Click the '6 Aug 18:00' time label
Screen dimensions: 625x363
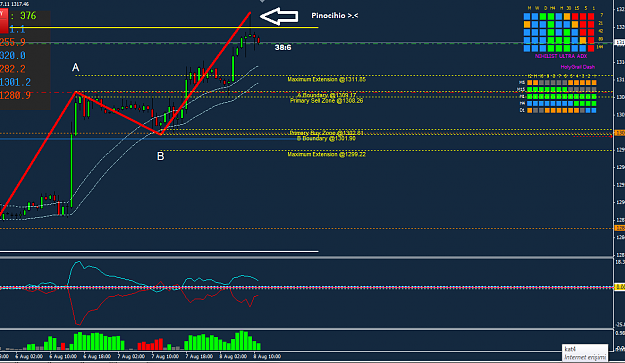[97, 356]
